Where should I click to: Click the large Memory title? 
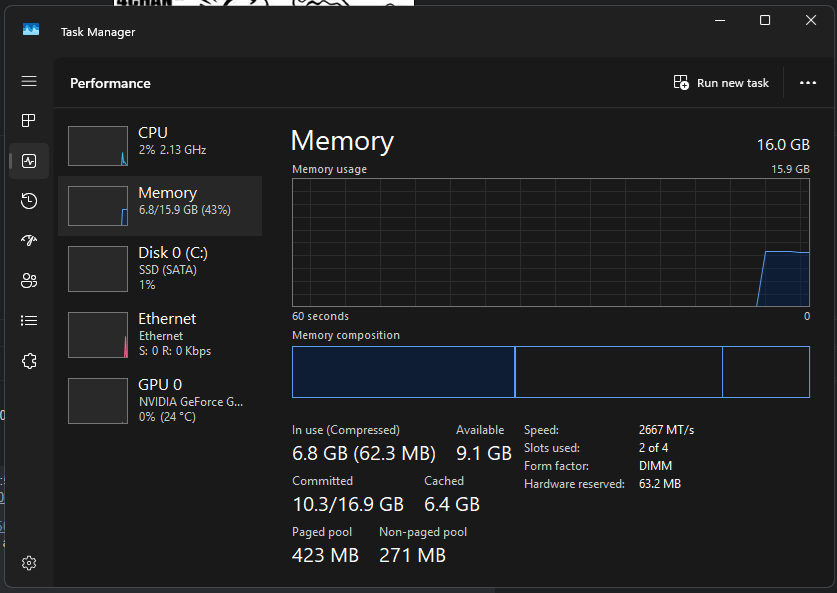point(342,141)
